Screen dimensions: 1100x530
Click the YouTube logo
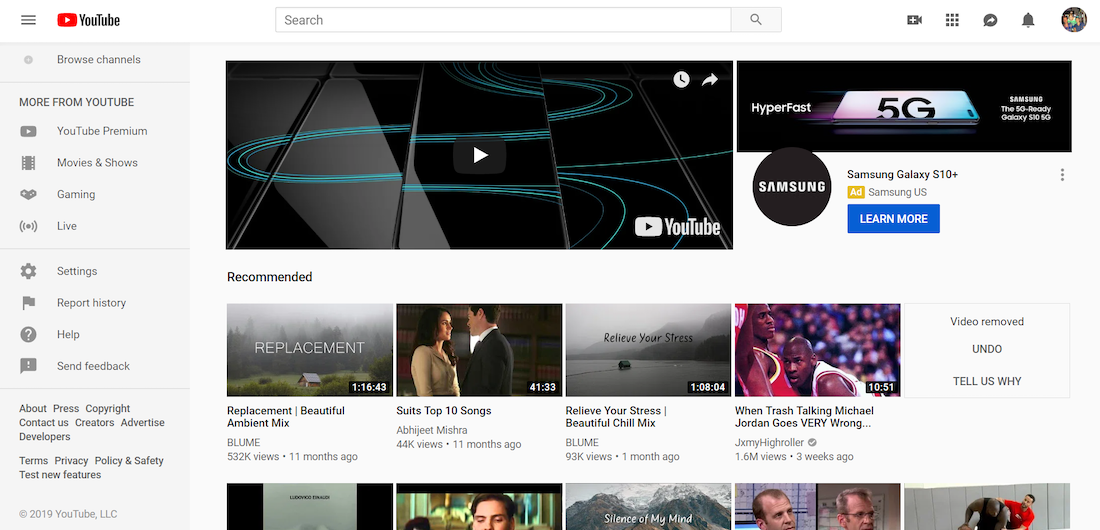point(88,20)
